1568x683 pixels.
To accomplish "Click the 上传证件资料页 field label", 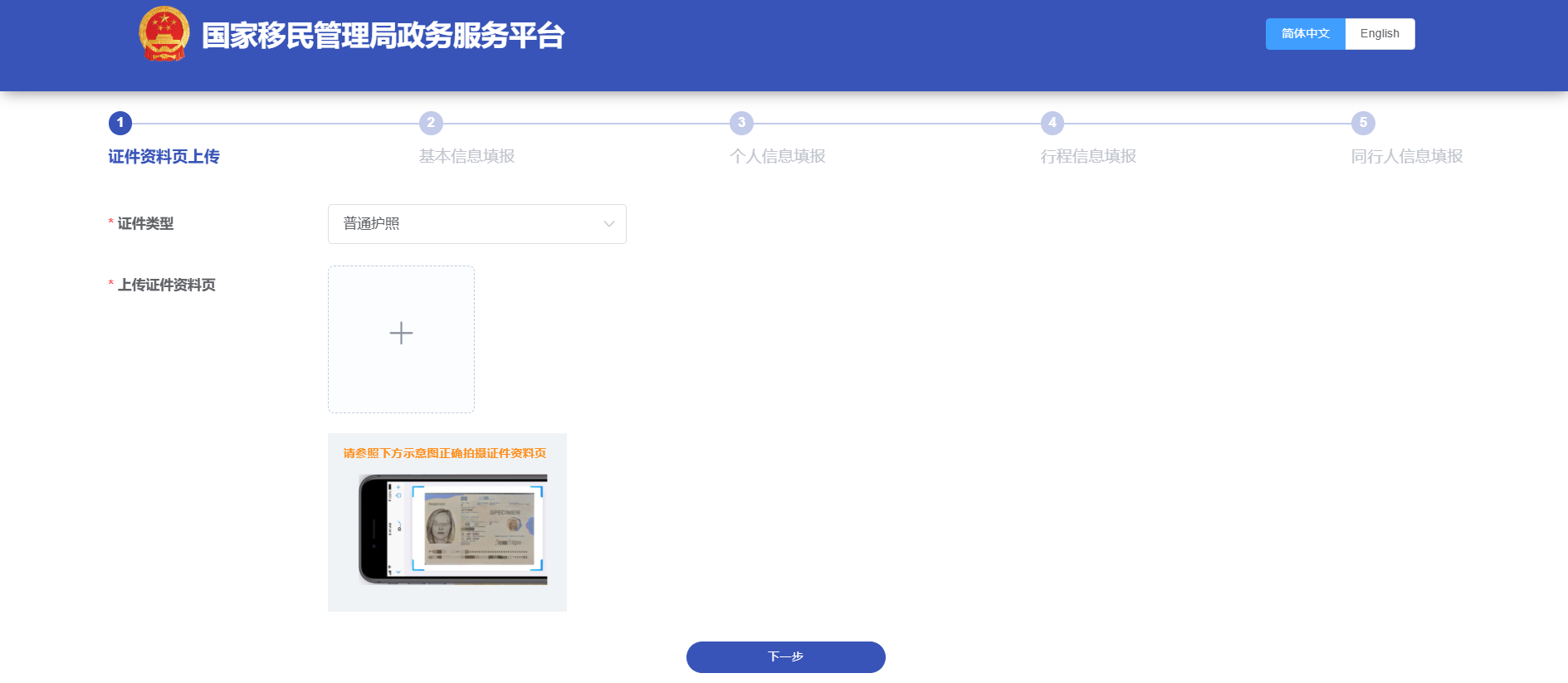I will point(166,285).
